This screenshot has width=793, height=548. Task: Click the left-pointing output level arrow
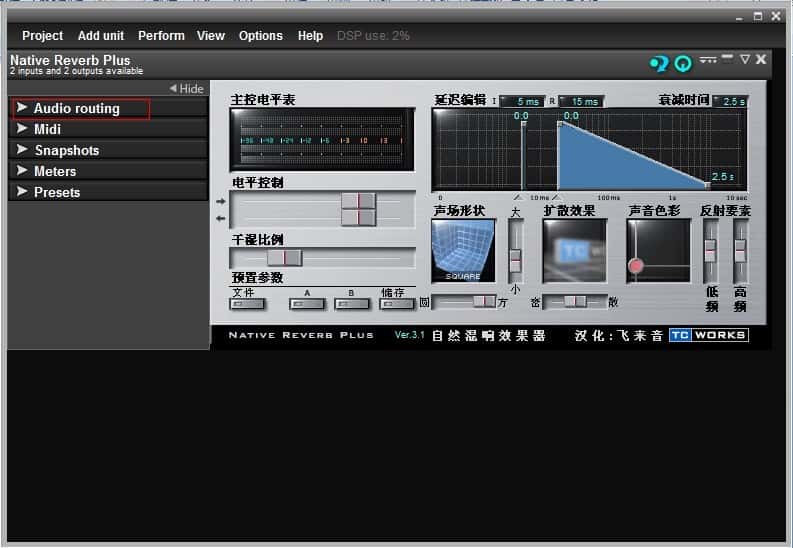221,218
